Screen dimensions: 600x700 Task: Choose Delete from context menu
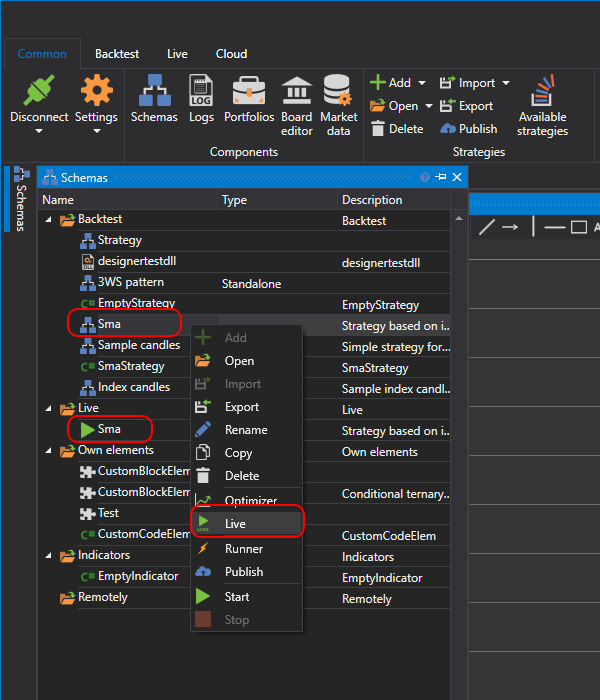246,476
